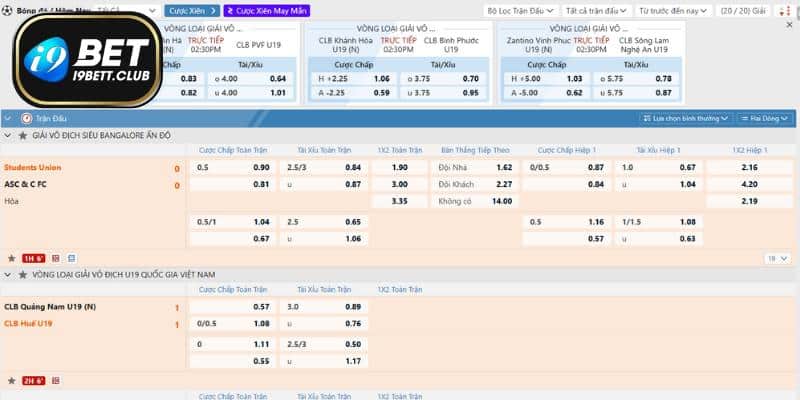Image resolution: width=800 pixels, height=400 pixels.
Task: Open statistics icon for Students Union match
Action: click(56, 259)
